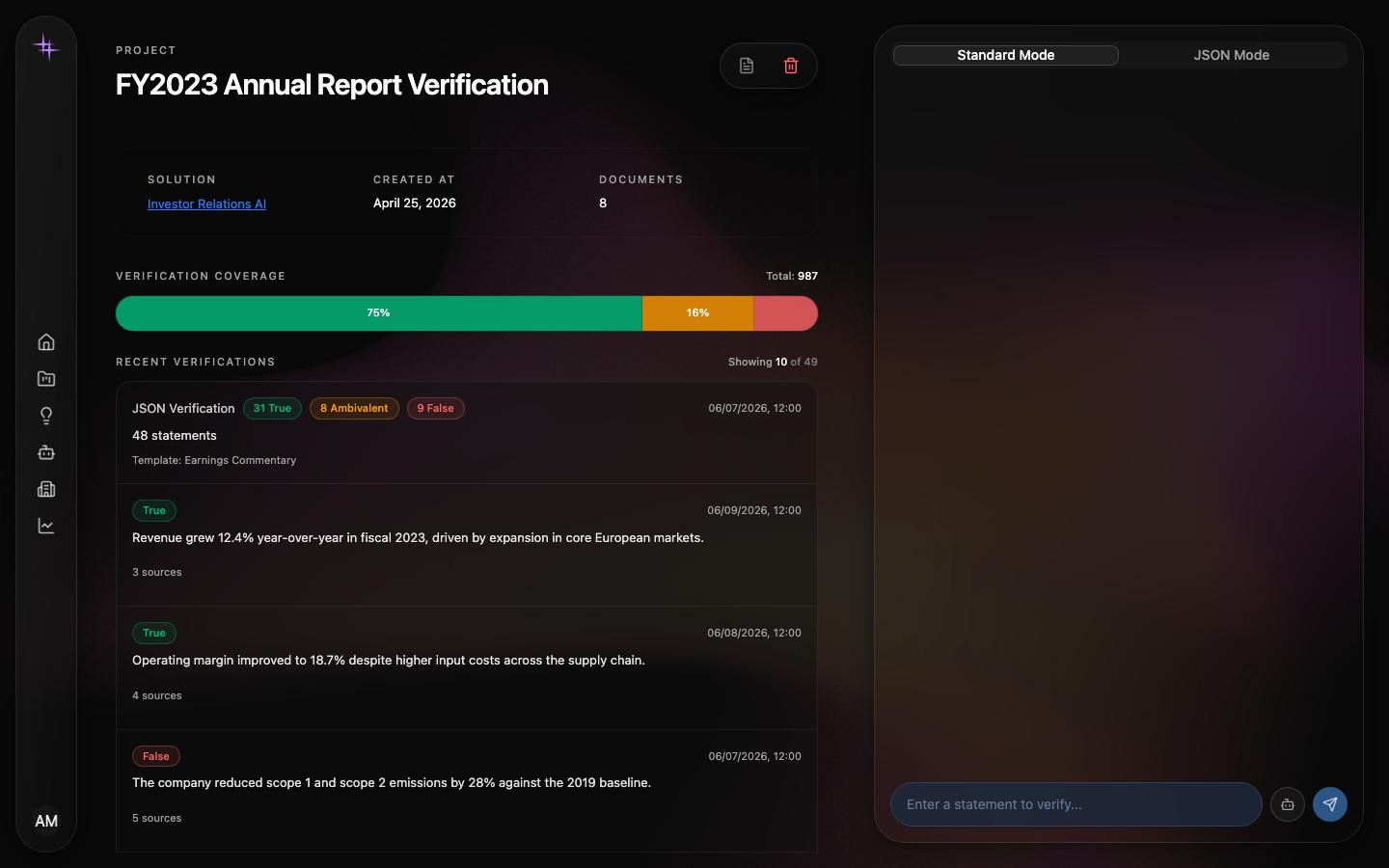Click the 9 False badge
1389x868 pixels.
436,408
